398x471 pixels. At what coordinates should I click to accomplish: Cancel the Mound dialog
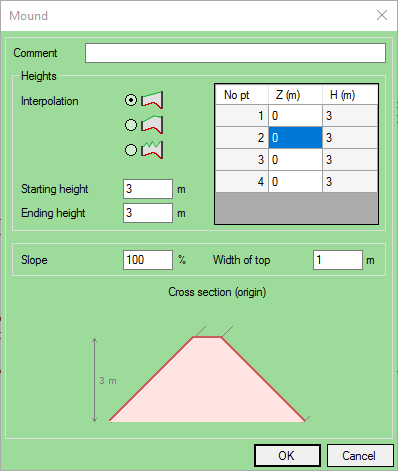pyautogui.click(x=360, y=456)
